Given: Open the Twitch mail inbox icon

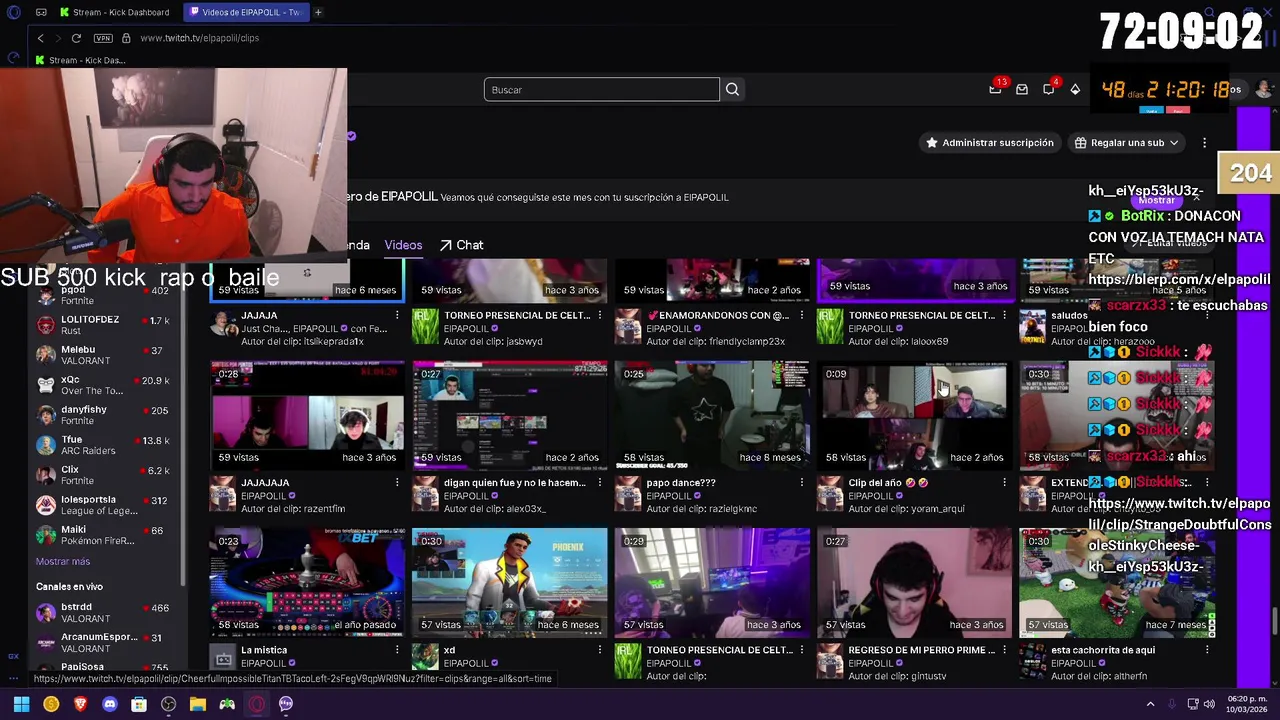Looking at the screenshot, I should coord(1022,90).
